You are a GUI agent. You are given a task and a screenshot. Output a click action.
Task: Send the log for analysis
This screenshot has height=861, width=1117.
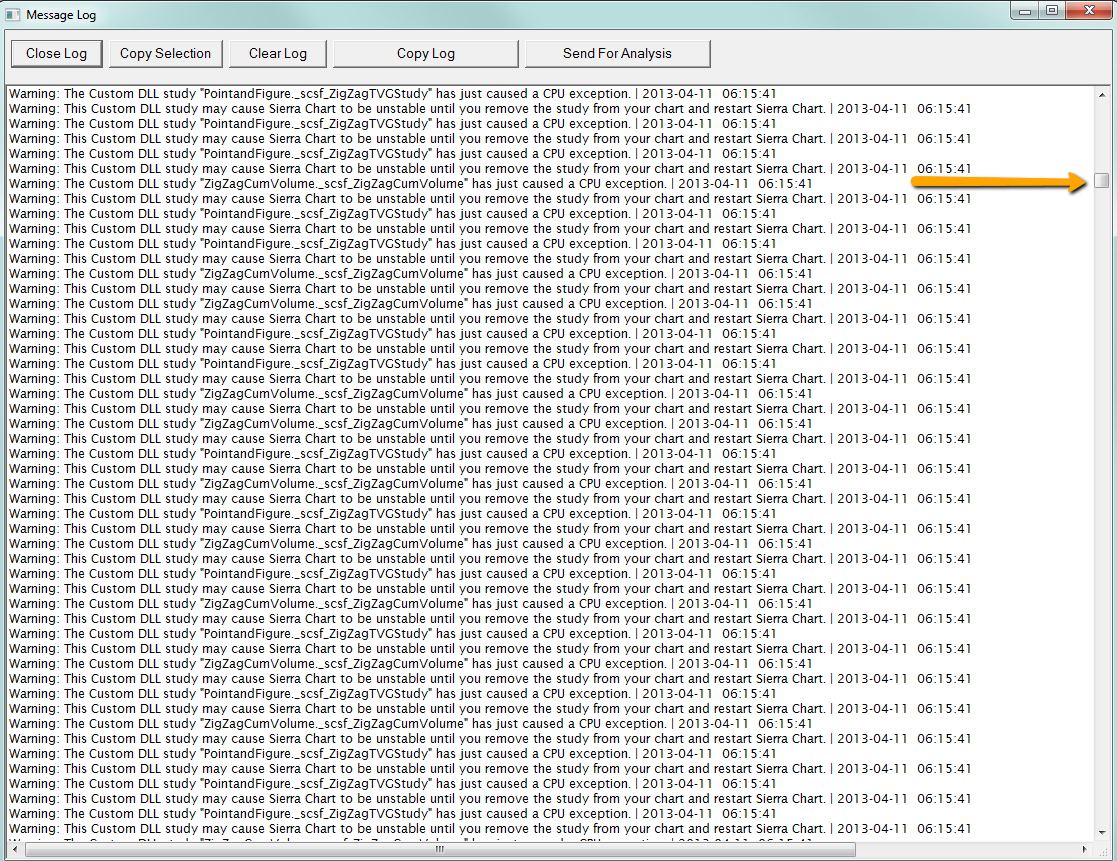(x=617, y=53)
